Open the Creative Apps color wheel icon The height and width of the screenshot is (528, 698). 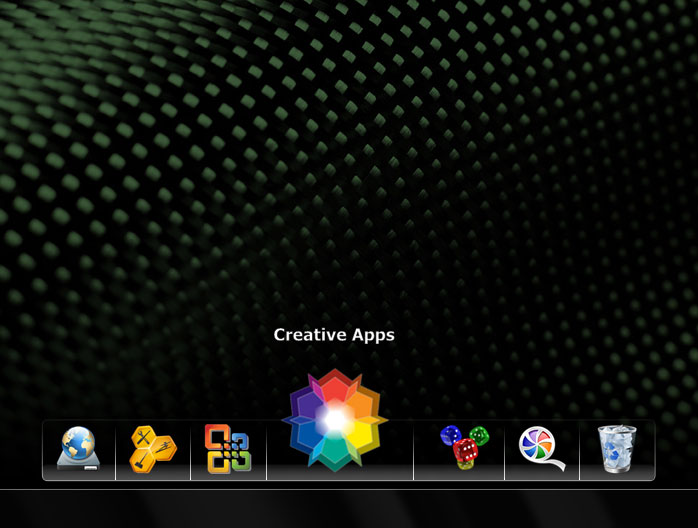[335, 420]
